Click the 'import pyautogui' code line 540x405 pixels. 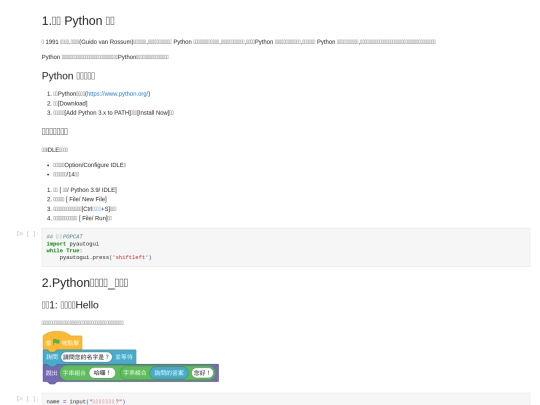click(73, 244)
